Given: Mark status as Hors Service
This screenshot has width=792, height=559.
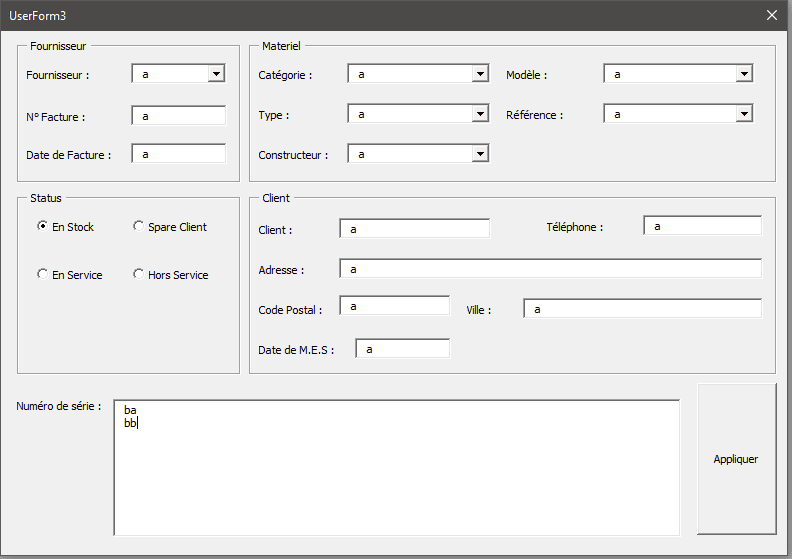Looking at the screenshot, I should click(138, 275).
